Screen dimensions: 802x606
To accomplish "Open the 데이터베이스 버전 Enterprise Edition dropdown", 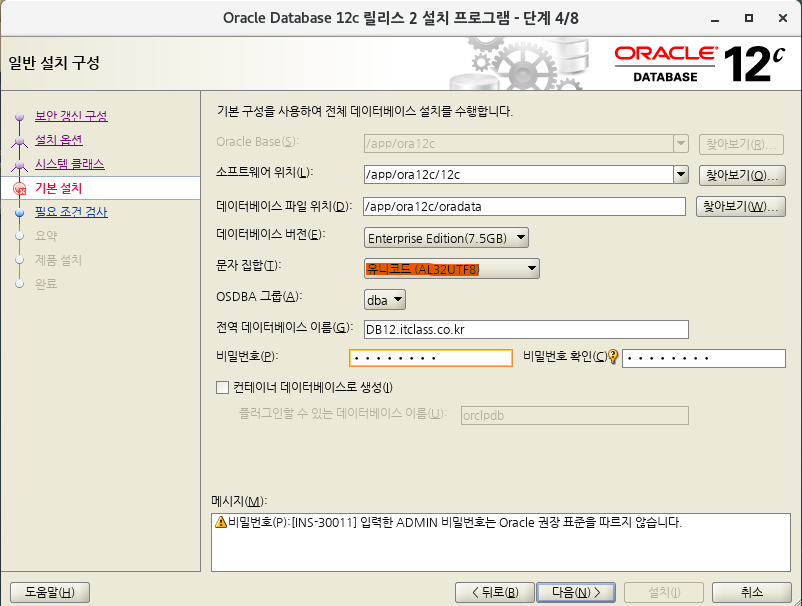I will (x=446, y=238).
